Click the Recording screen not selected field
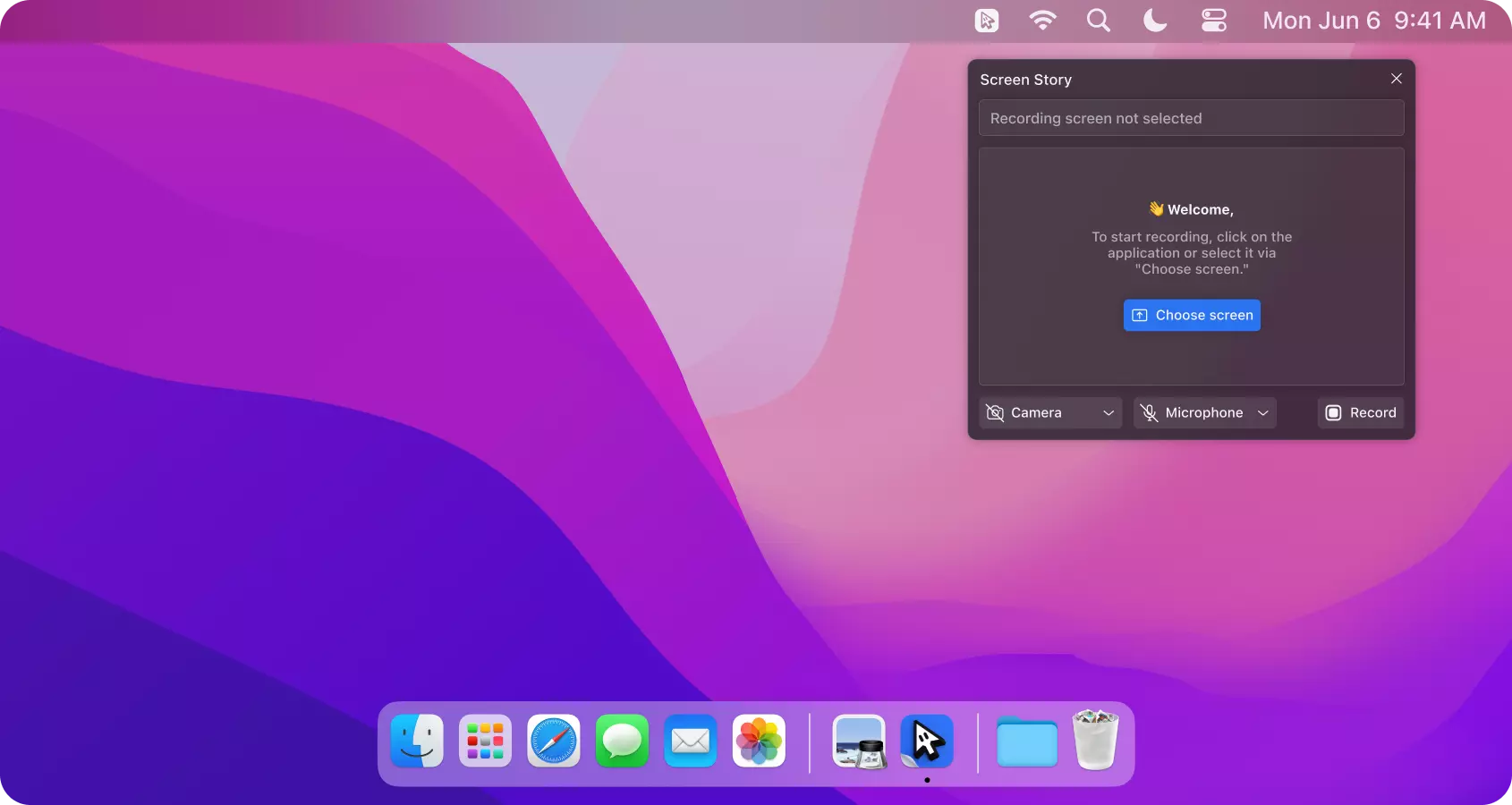Screen dimensions: 1512x805 [x=1190, y=117]
